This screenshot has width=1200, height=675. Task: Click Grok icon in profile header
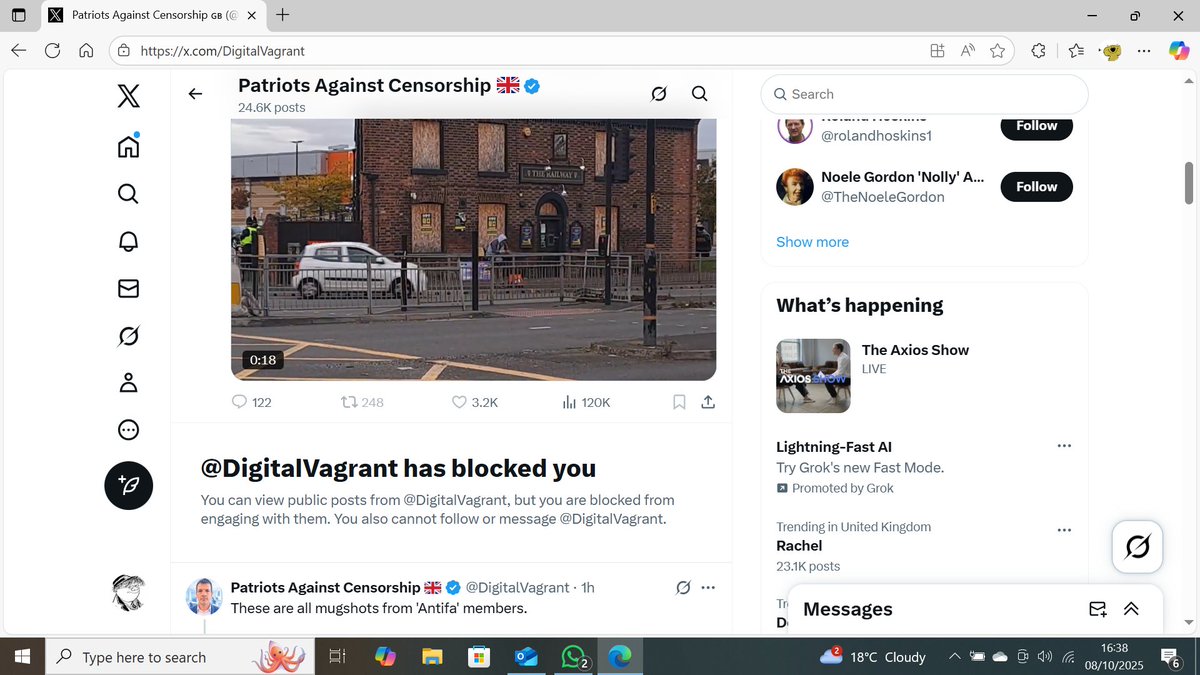coord(658,94)
